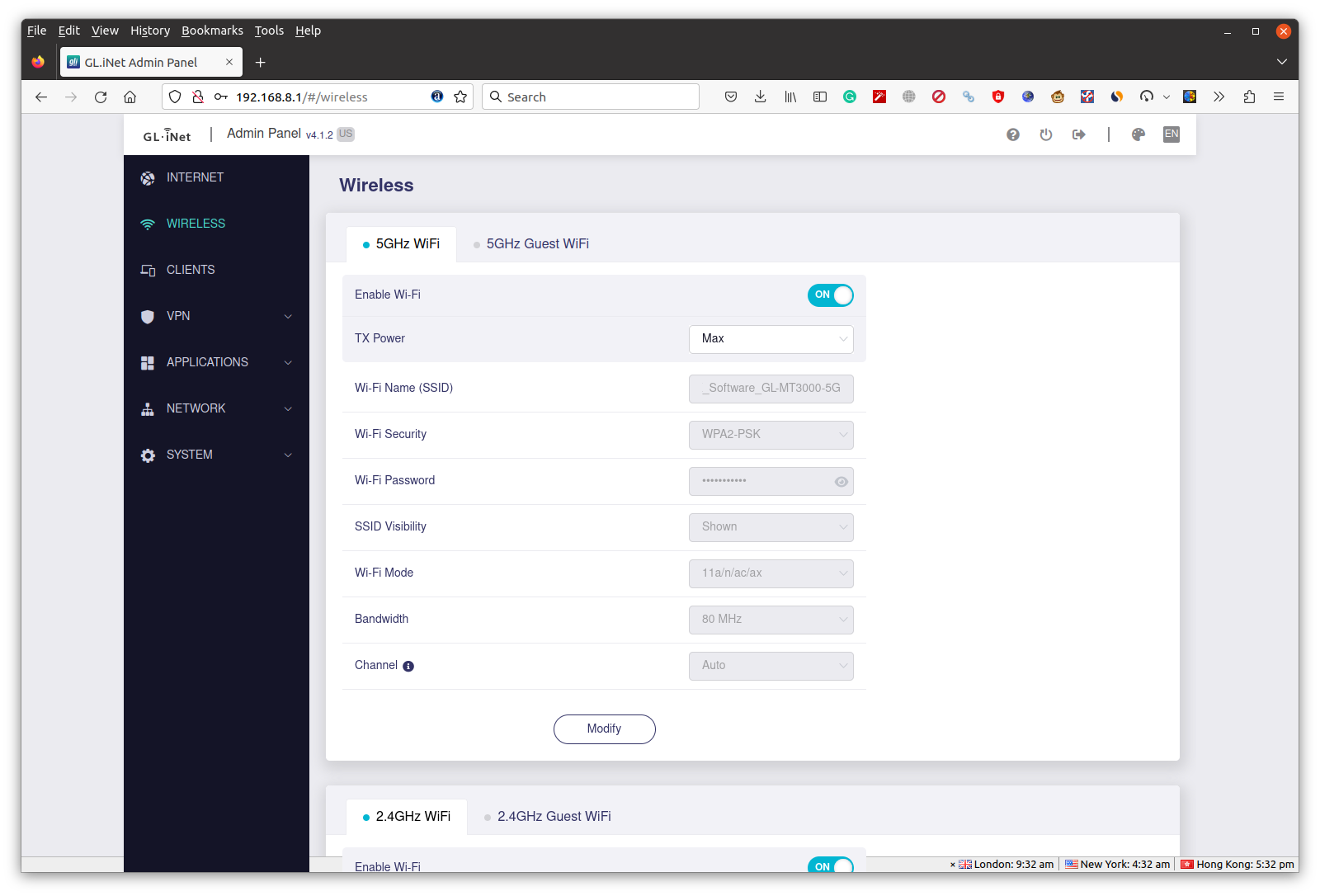Open the Wi-Fi Security dropdown
The height and width of the screenshot is (896, 1320).
(771, 435)
